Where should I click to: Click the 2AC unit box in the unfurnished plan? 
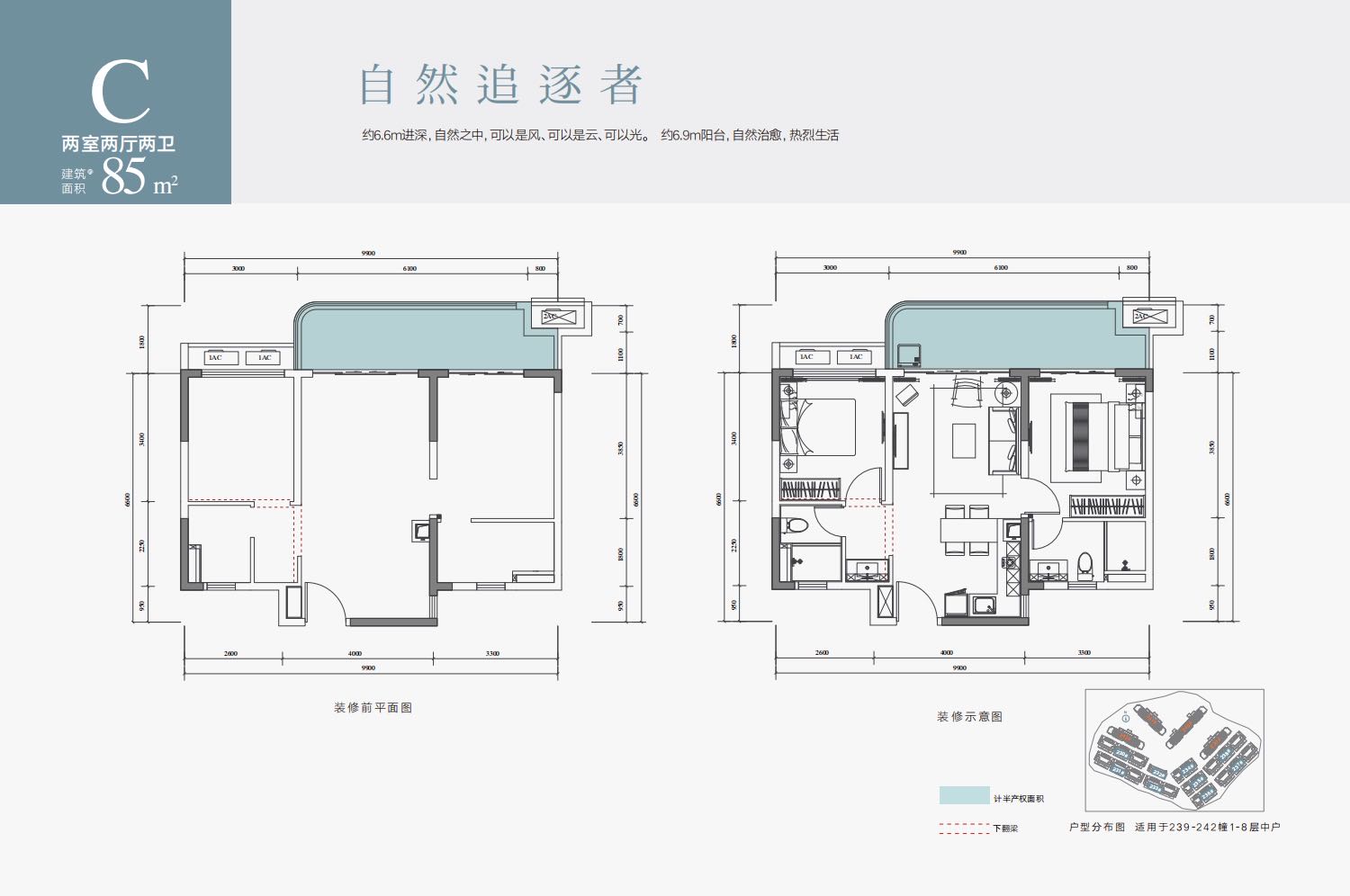pos(558,317)
